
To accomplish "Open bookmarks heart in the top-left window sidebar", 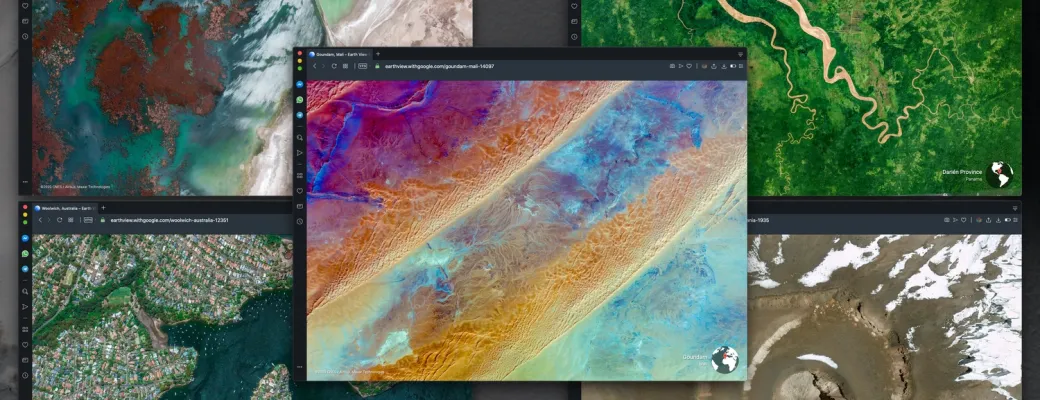I will click(x=25, y=5).
